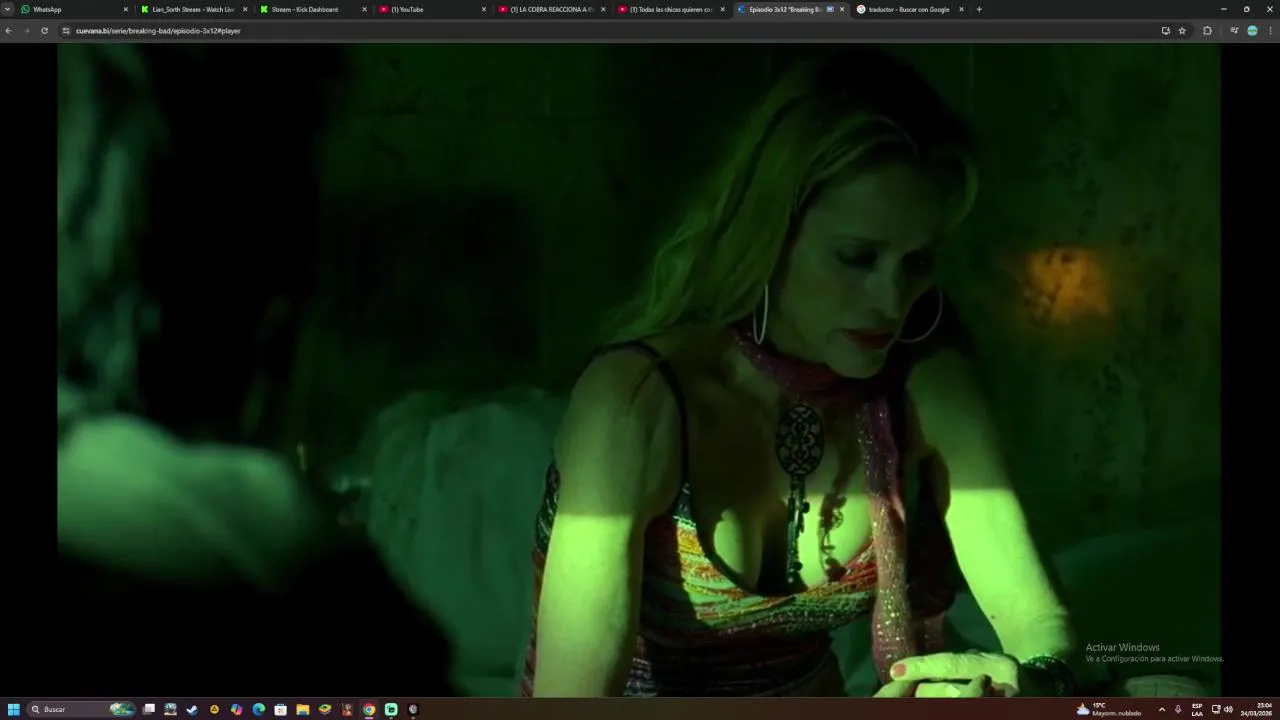Bookmark this page with the star

point(1182,31)
